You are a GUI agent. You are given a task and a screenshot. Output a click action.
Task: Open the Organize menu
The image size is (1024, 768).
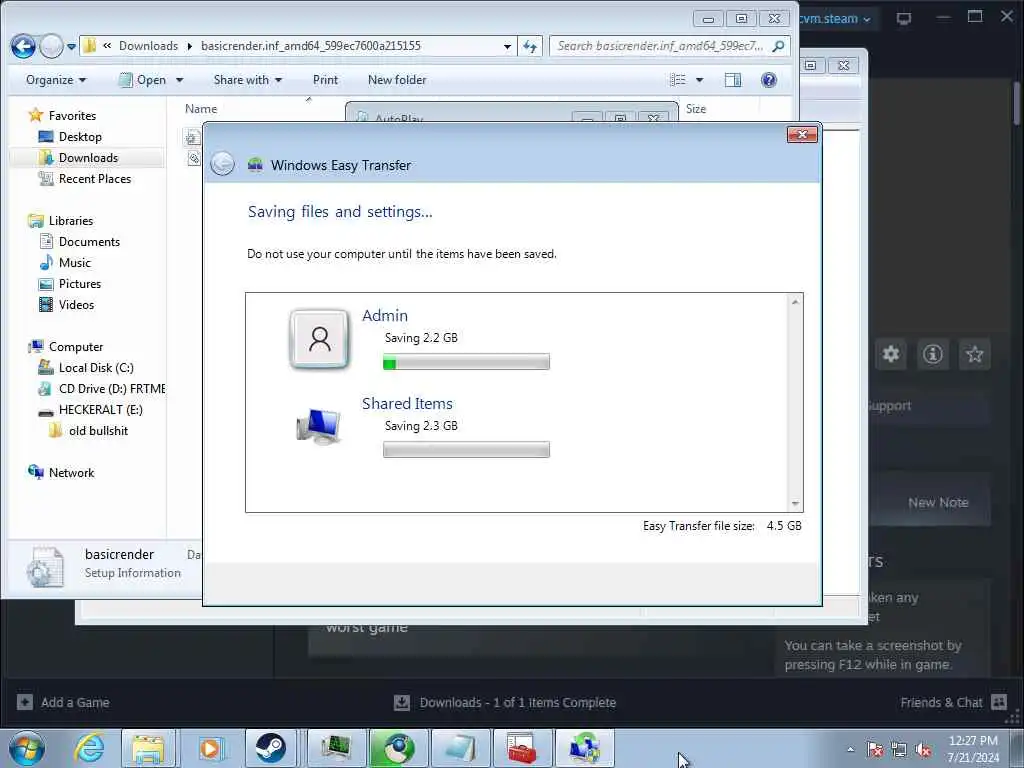(x=56, y=80)
